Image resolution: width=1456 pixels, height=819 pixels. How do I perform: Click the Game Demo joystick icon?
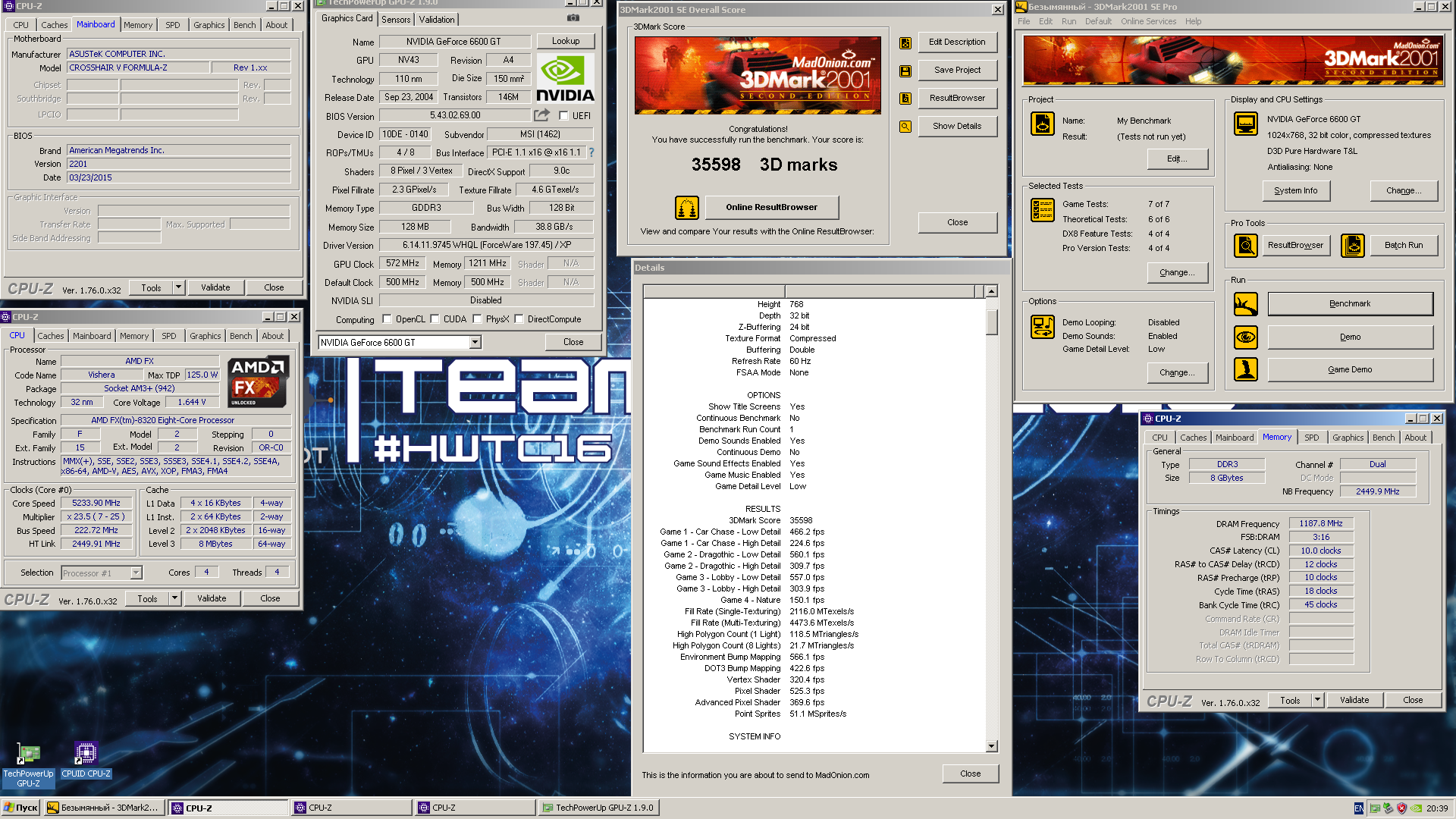pos(1246,369)
